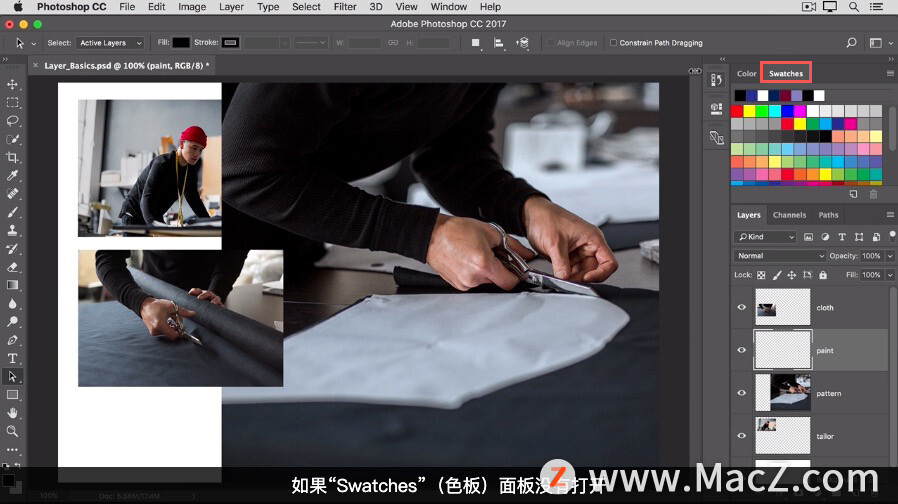Select the Move tool
The width and height of the screenshot is (898, 504).
click(x=12, y=85)
